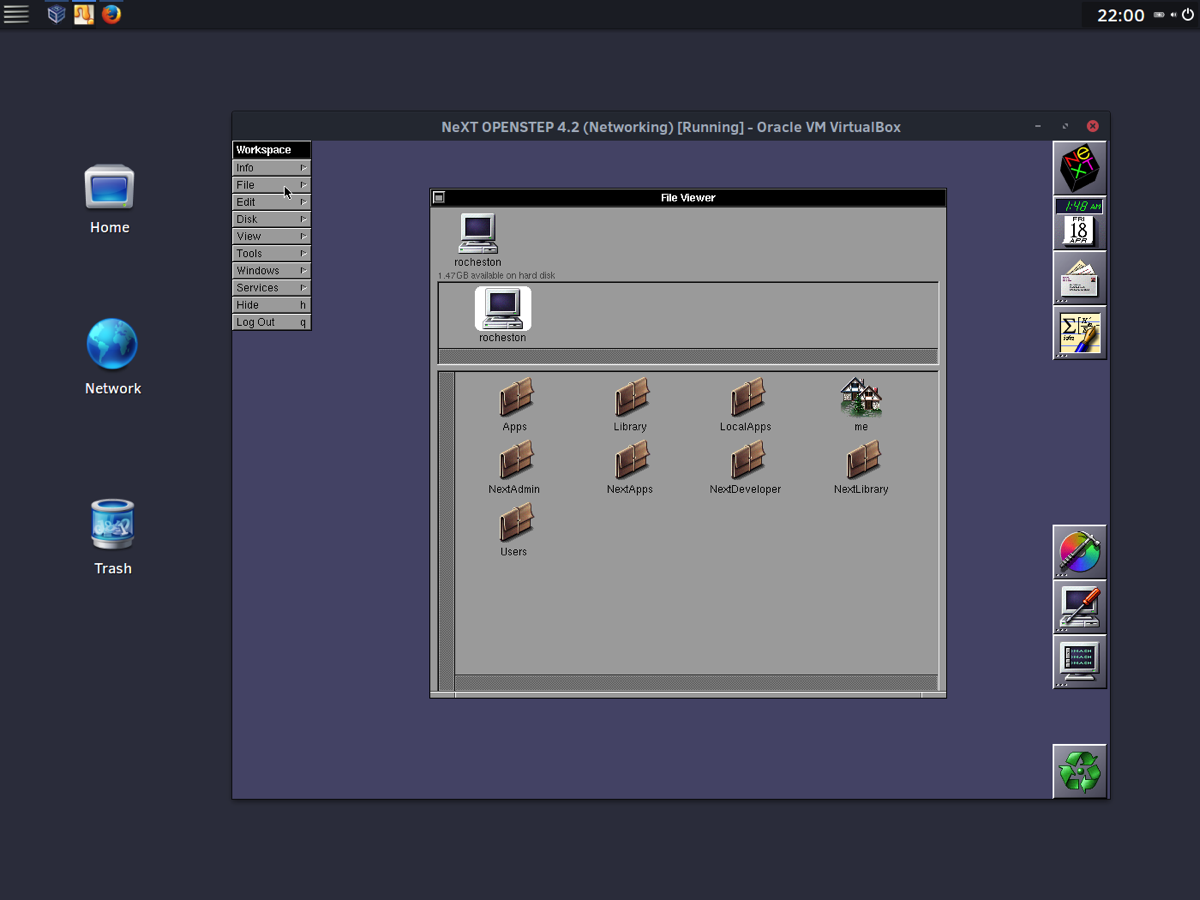Click the '1.47GB available on hard disk' text
Screen dimensions: 1200x900
pyautogui.click(x=497, y=275)
